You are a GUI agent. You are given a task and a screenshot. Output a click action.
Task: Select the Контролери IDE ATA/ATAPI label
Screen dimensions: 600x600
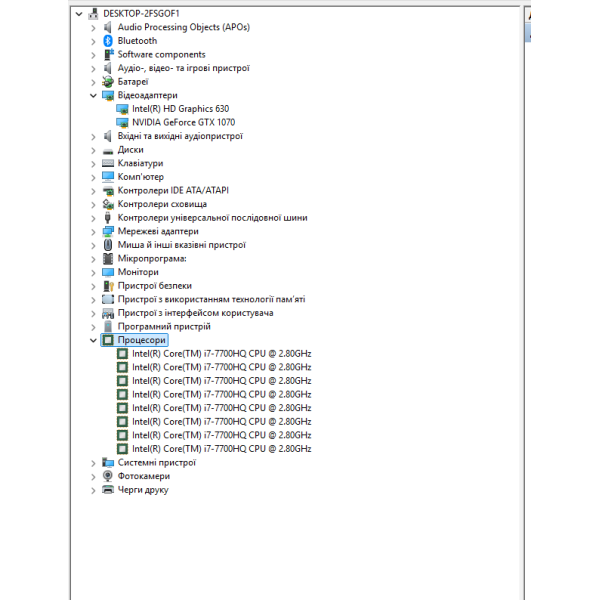point(173,191)
